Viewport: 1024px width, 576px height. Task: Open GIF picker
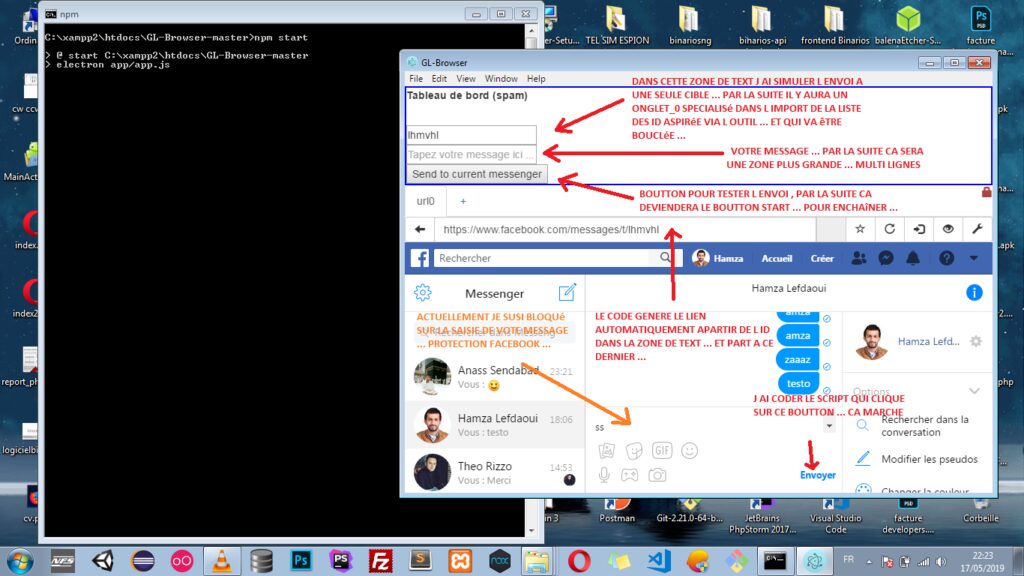[662, 450]
